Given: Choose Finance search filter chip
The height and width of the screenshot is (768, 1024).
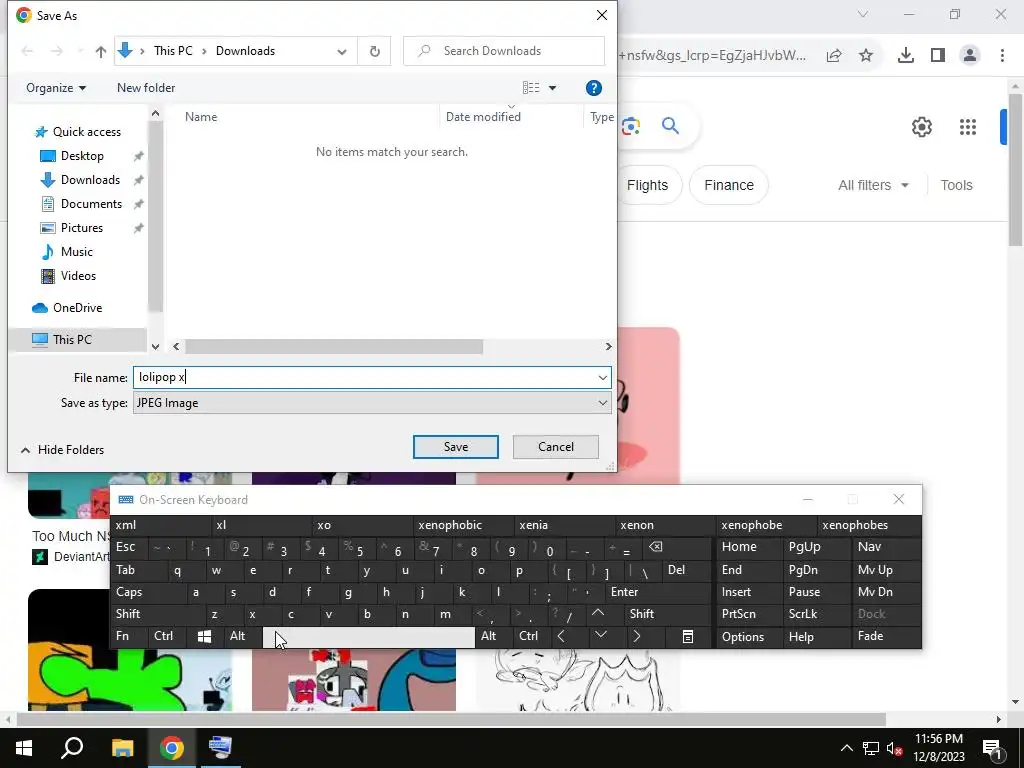Looking at the screenshot, I should [729, 185].
